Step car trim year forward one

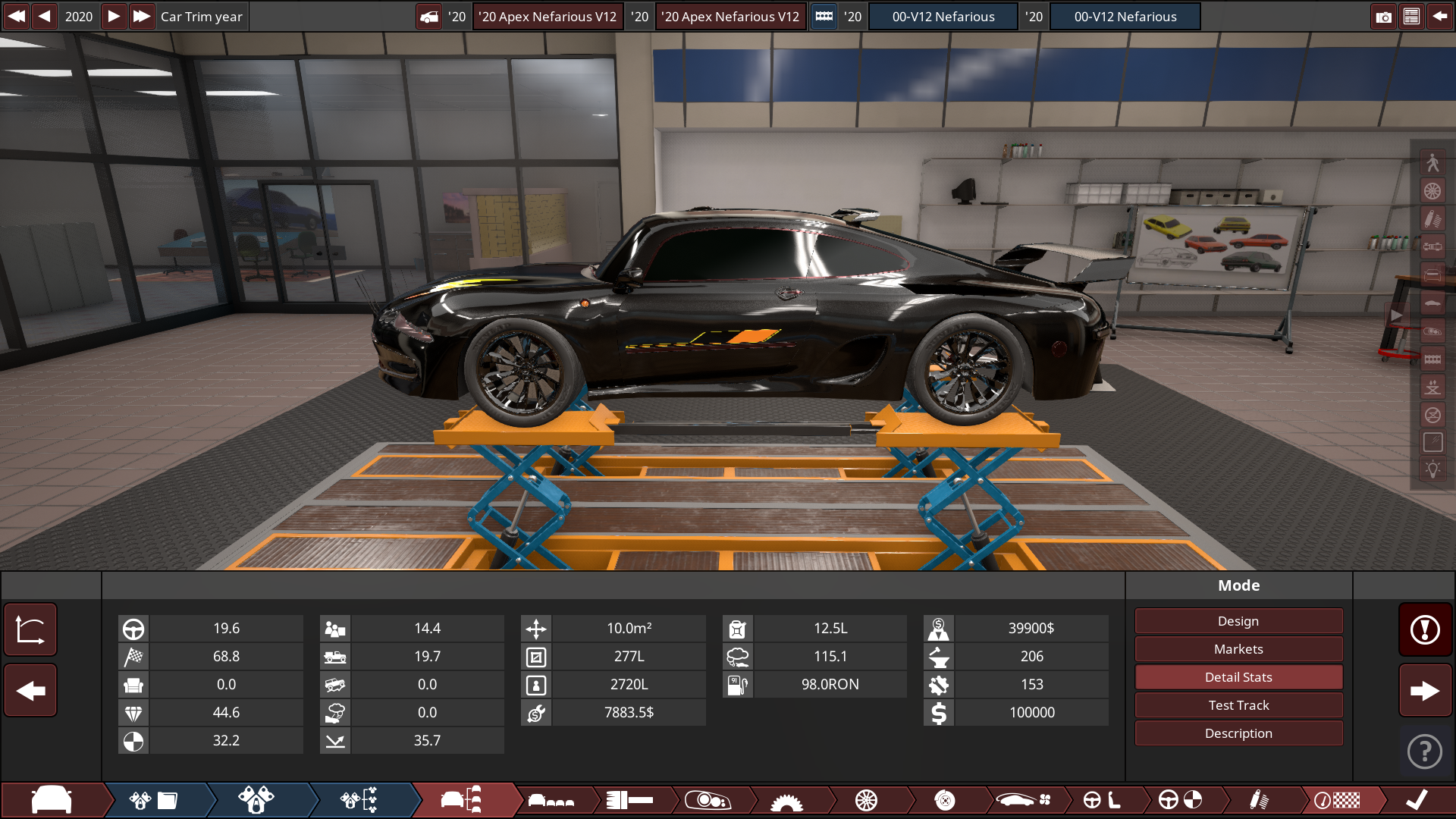(x=113, y=16)
